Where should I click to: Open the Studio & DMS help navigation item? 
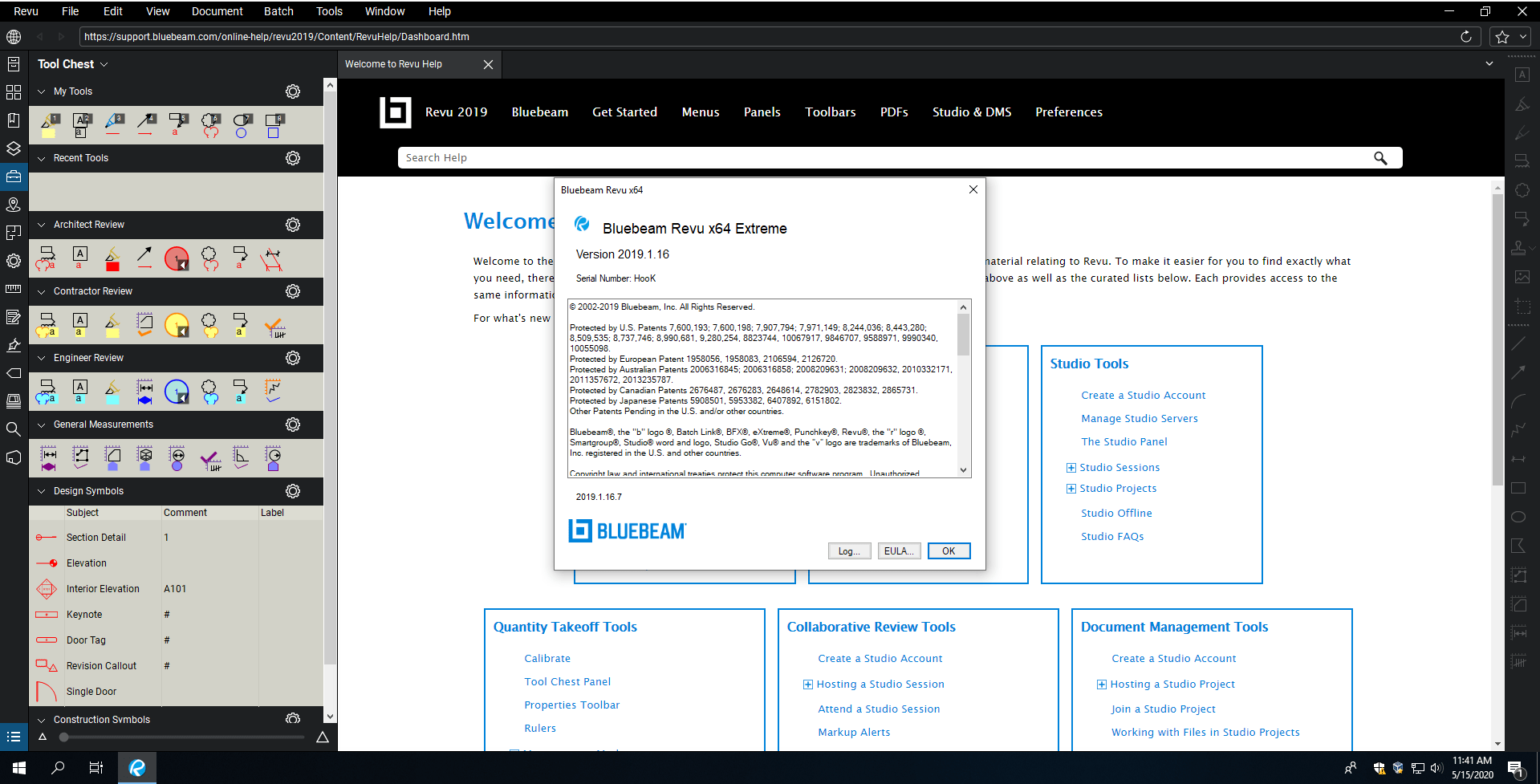click(x=972, y=112)
